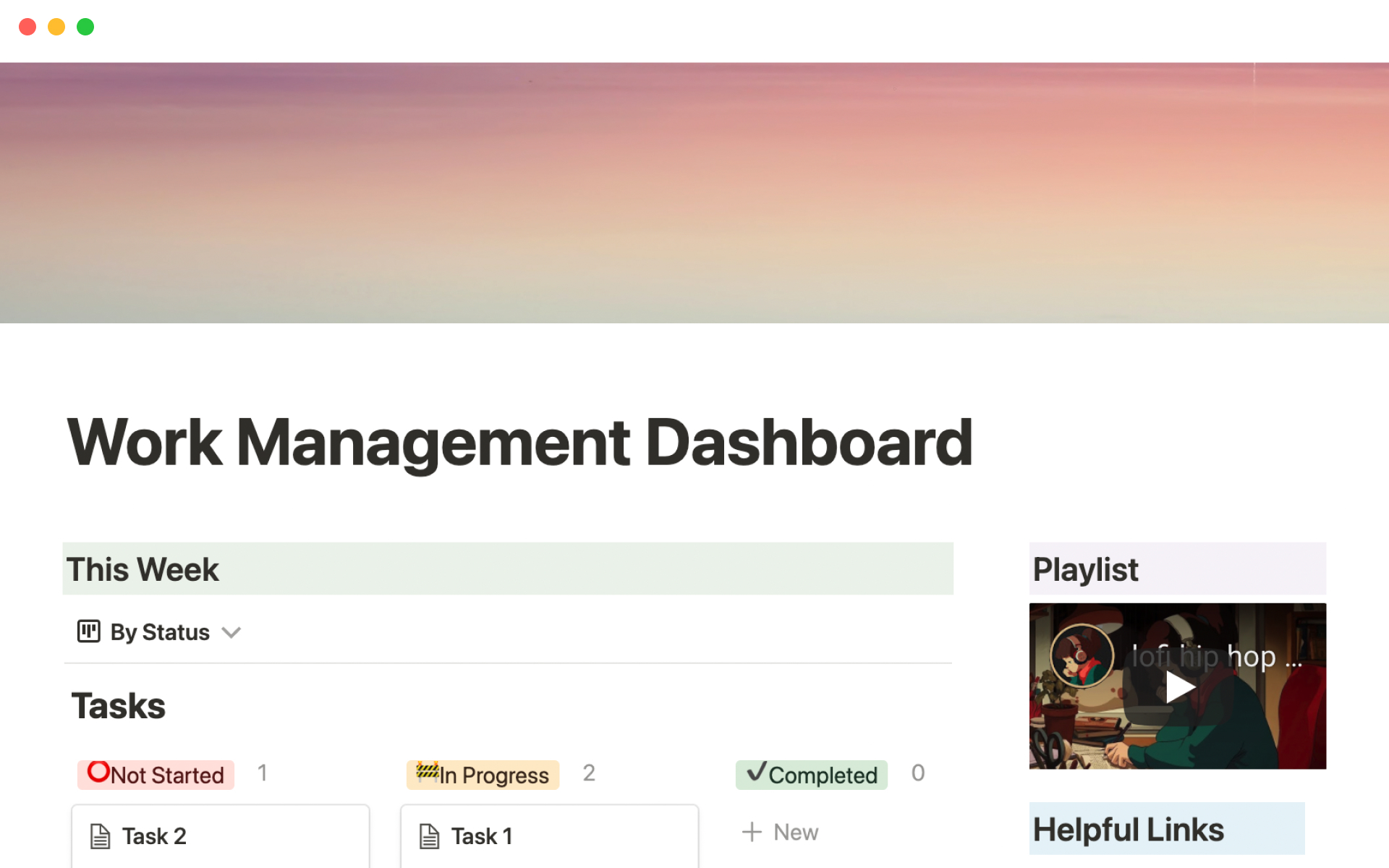The width and height of the screenshot is (1389, 868).
Task: Click the checkmark icon on Completed tag
Action: click(x=756, y=772)
